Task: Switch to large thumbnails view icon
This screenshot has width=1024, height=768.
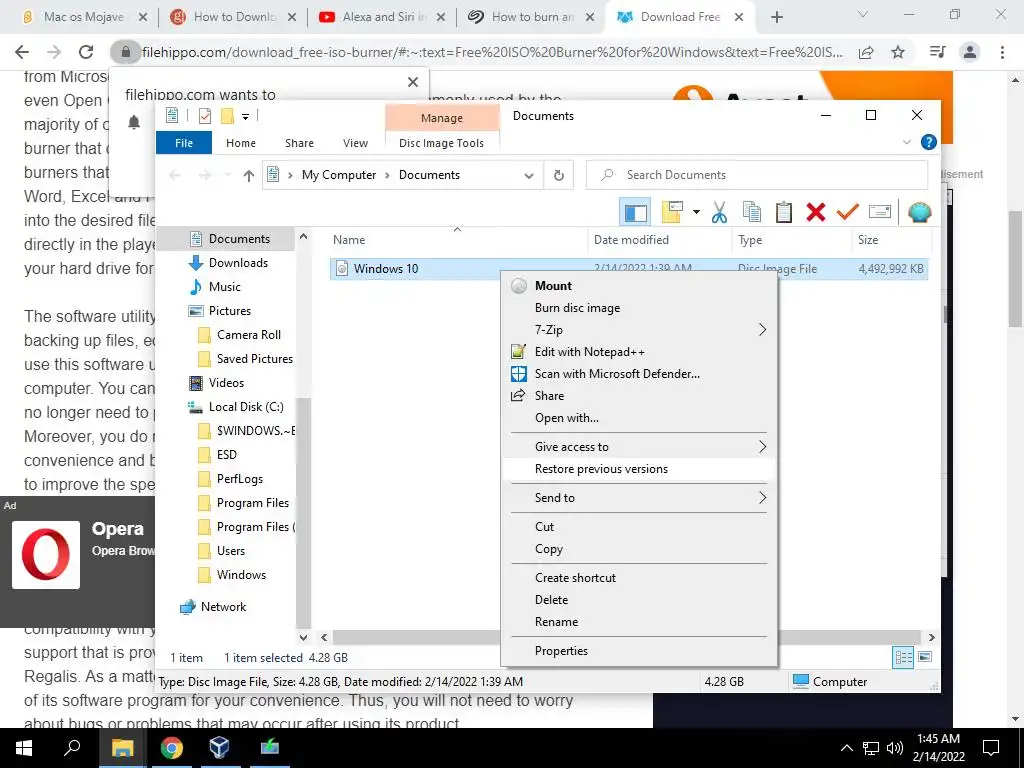Action: pos(925,657)
